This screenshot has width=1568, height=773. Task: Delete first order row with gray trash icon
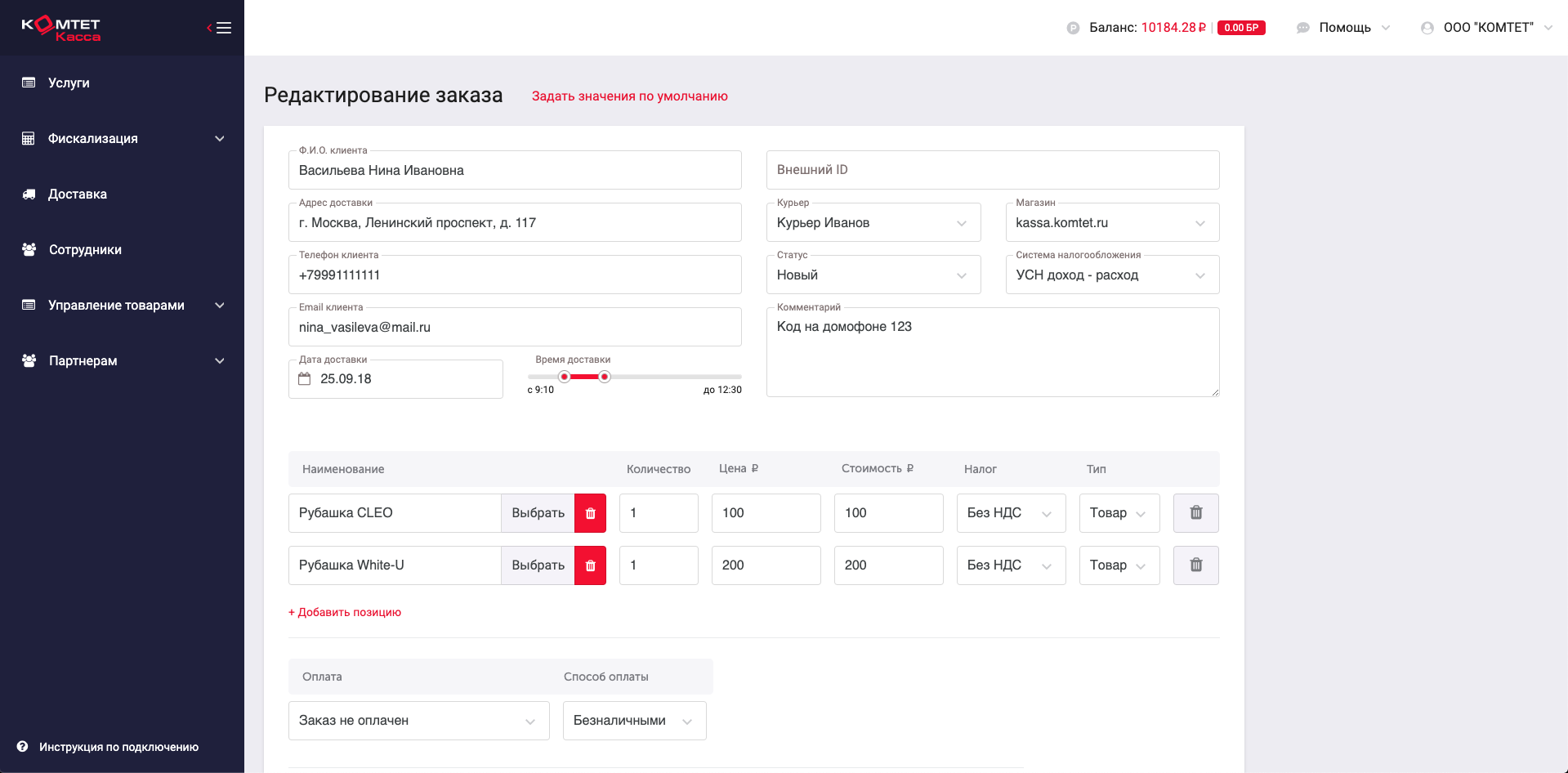click(x=1195, y=513)
